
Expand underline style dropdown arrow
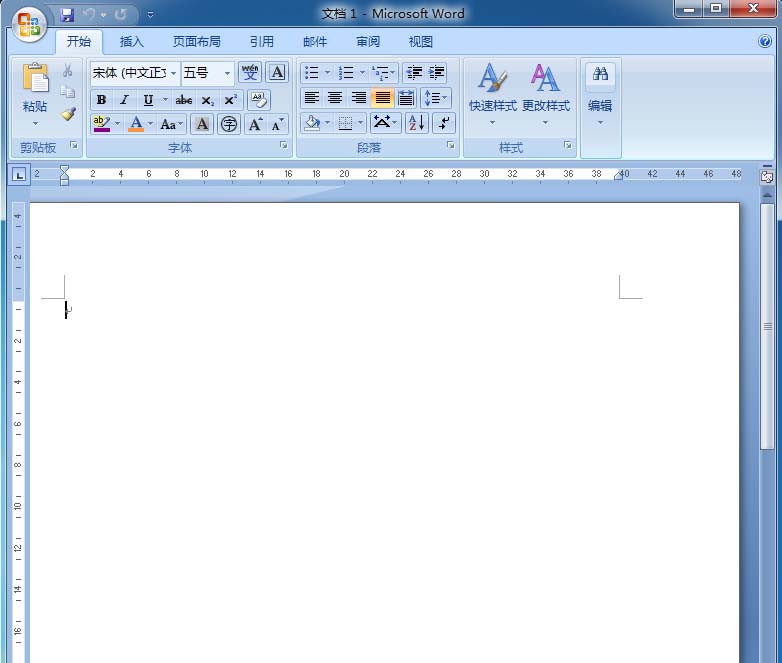point(165,100)
